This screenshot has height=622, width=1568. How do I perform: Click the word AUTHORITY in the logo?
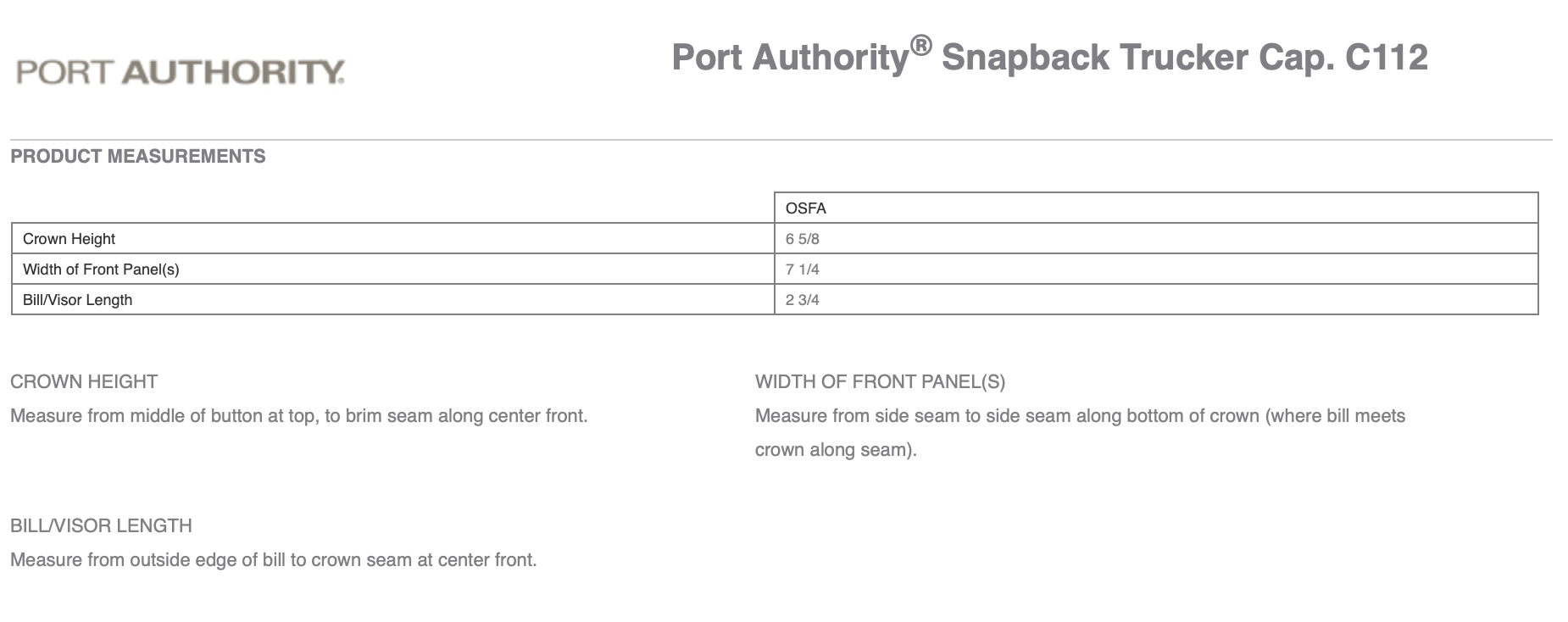tap(232, 72)
